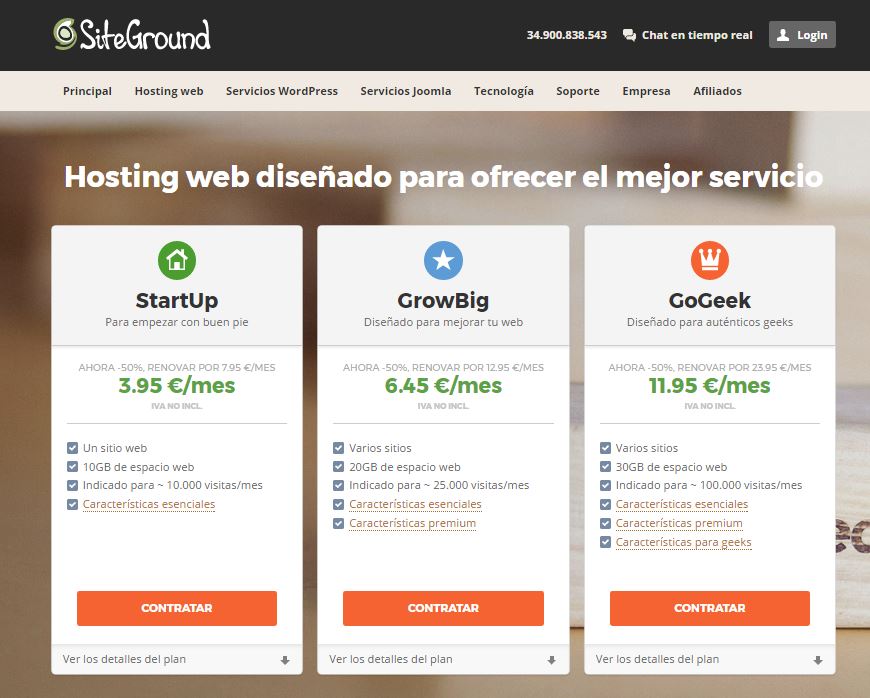Click 'Para empezar con buen pie' subtitle

(177, 322)
